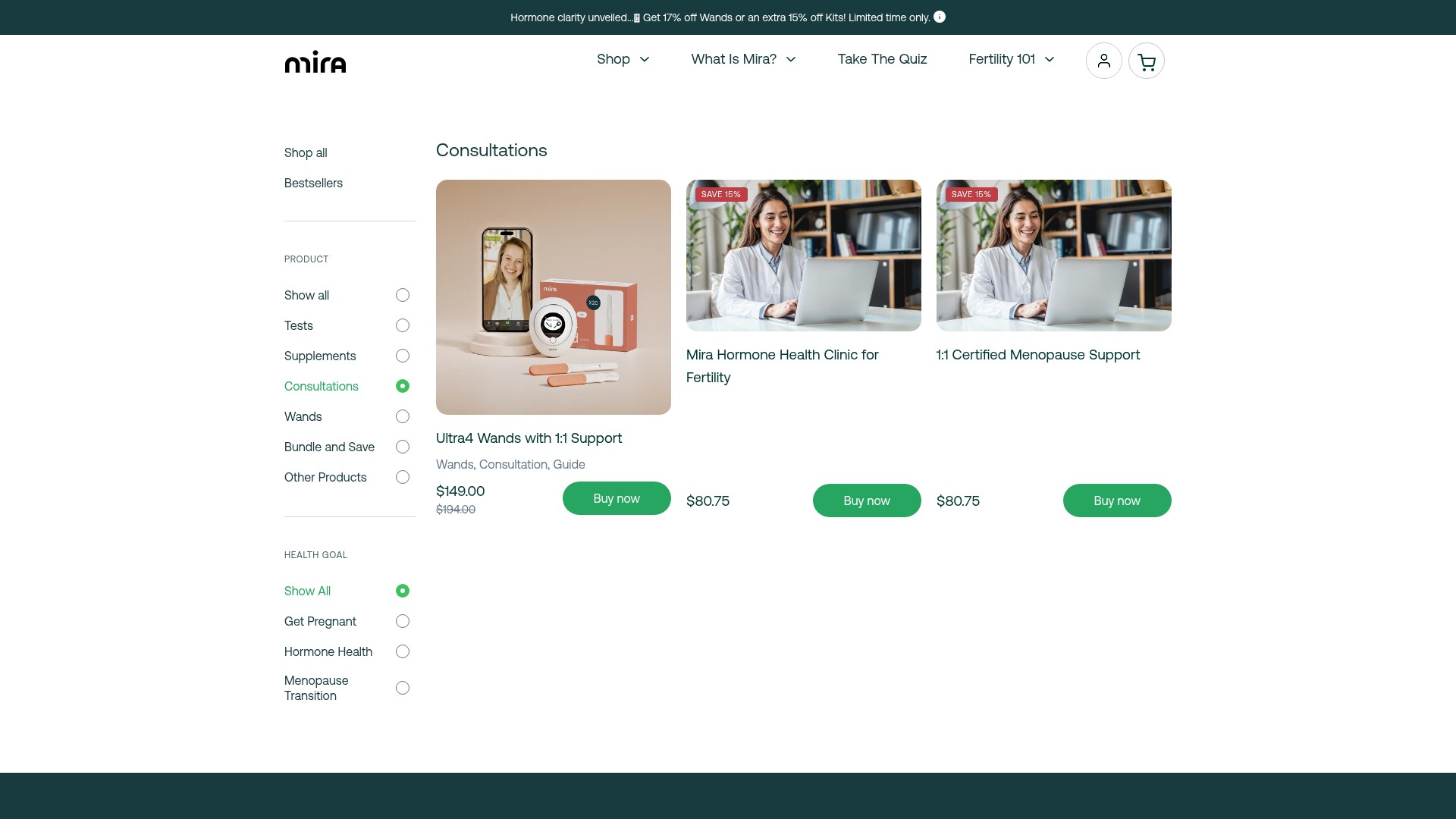Buy Mira Hormone Health Clinic for Fertility
The height and width of the screenshot is (819, 1456).
coord(867,500)
